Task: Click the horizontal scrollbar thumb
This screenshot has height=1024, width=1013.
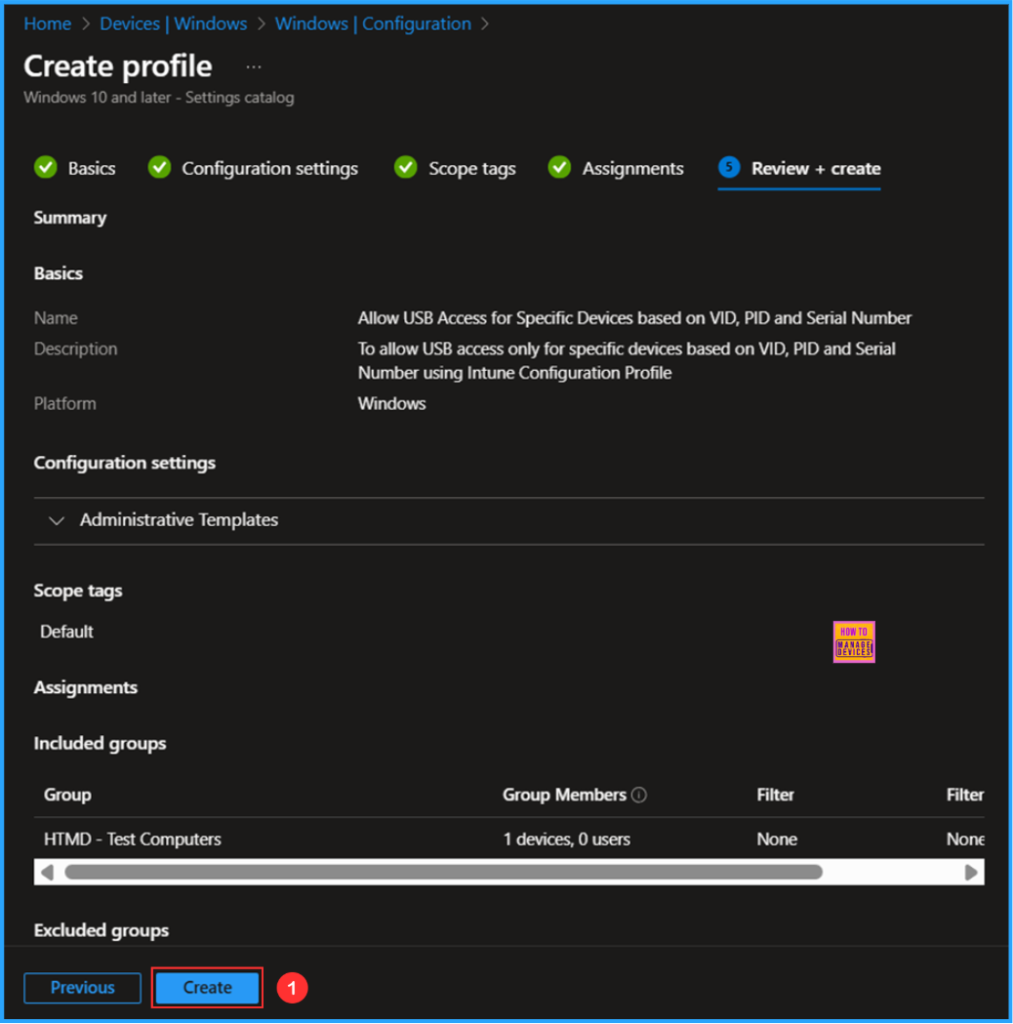Action: point(443,872)
